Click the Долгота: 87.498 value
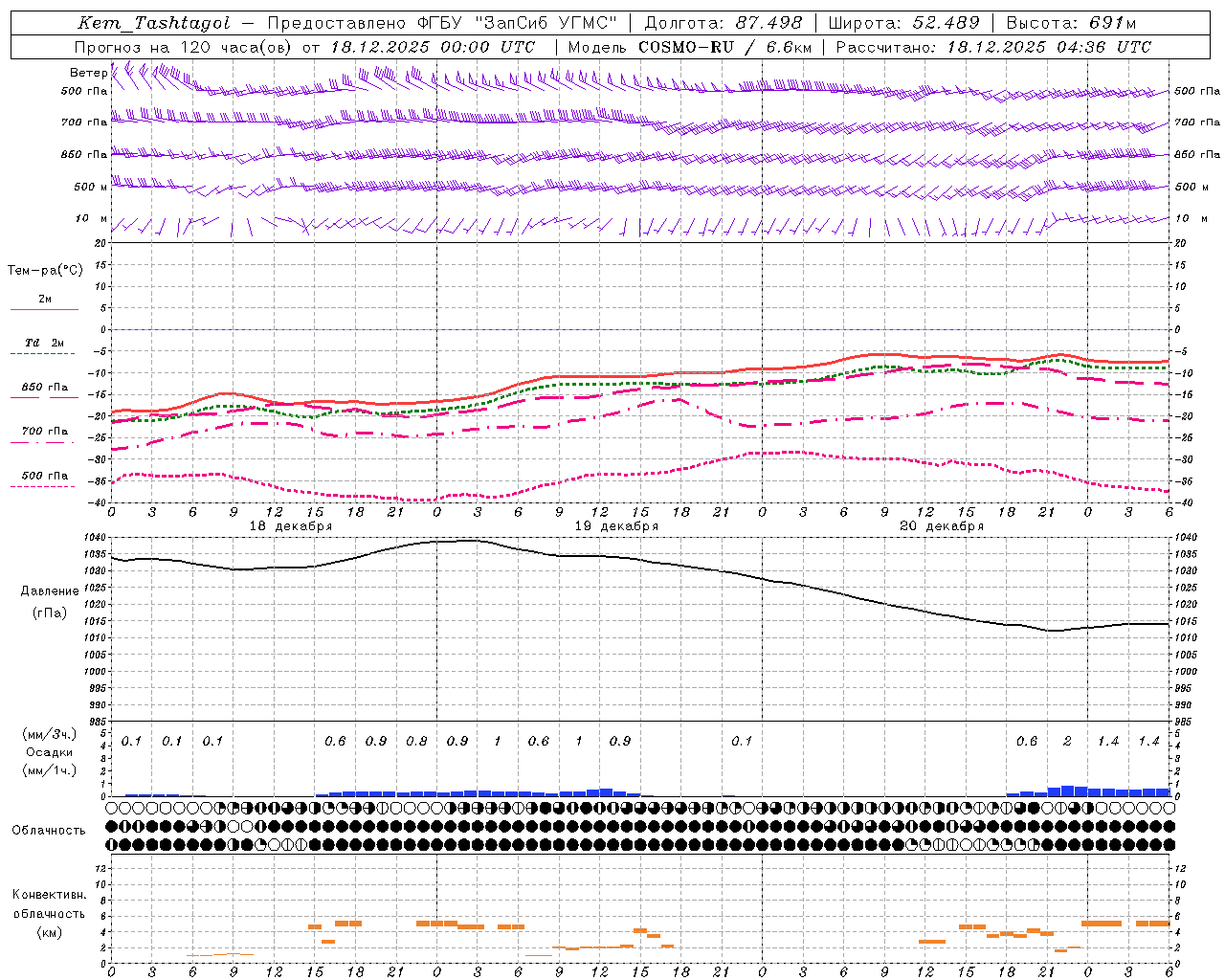The width and height of the screenshot is (1225, 980). (724, 24)
